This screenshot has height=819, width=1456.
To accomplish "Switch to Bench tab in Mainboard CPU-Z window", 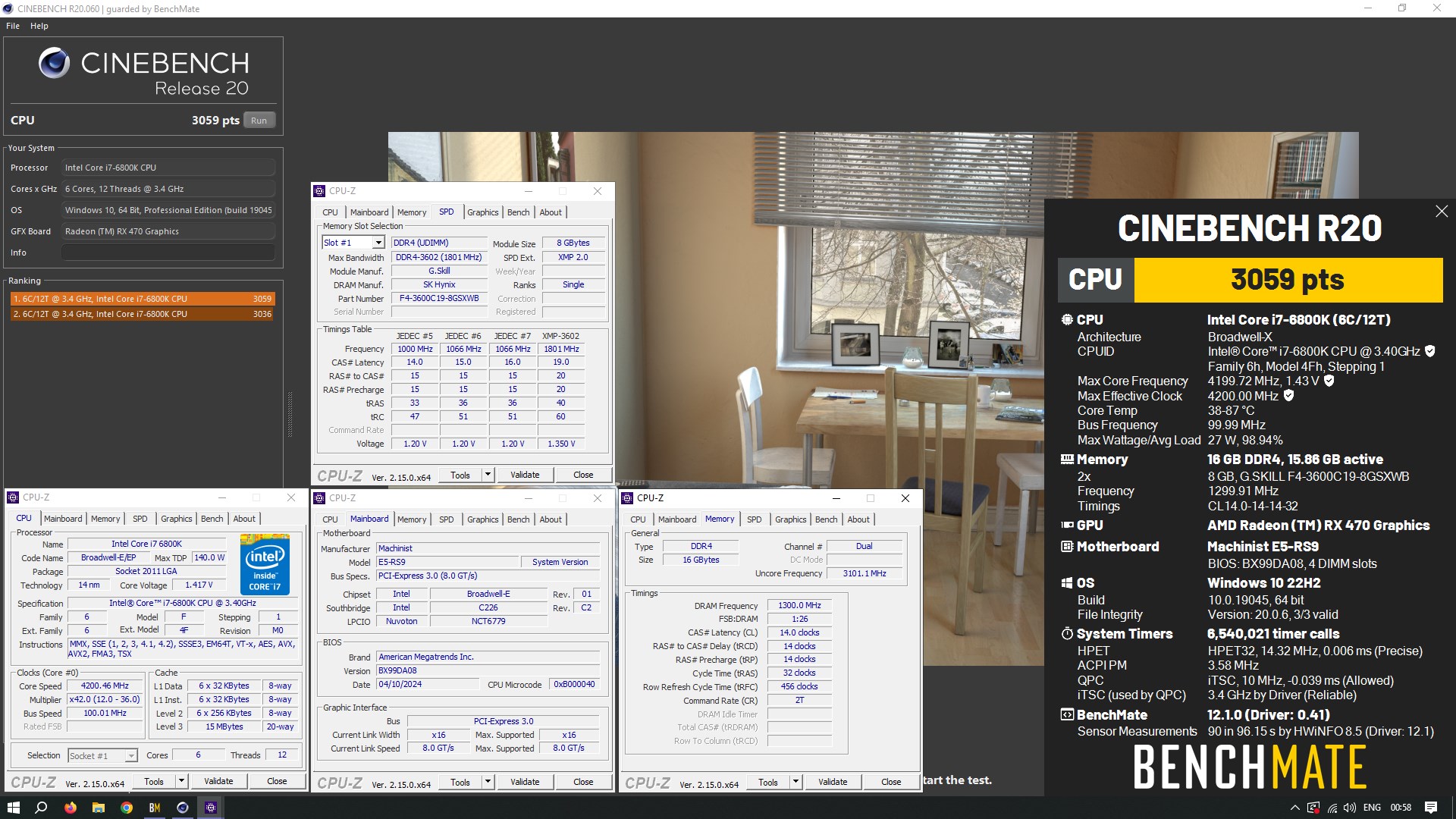I will pyautogui.click(x=519, y=519).
